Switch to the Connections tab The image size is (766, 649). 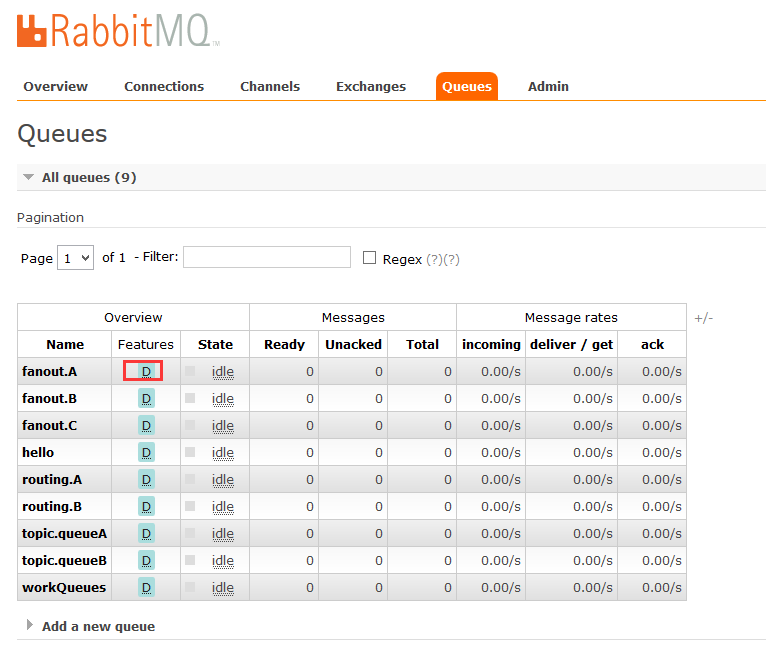164,86
